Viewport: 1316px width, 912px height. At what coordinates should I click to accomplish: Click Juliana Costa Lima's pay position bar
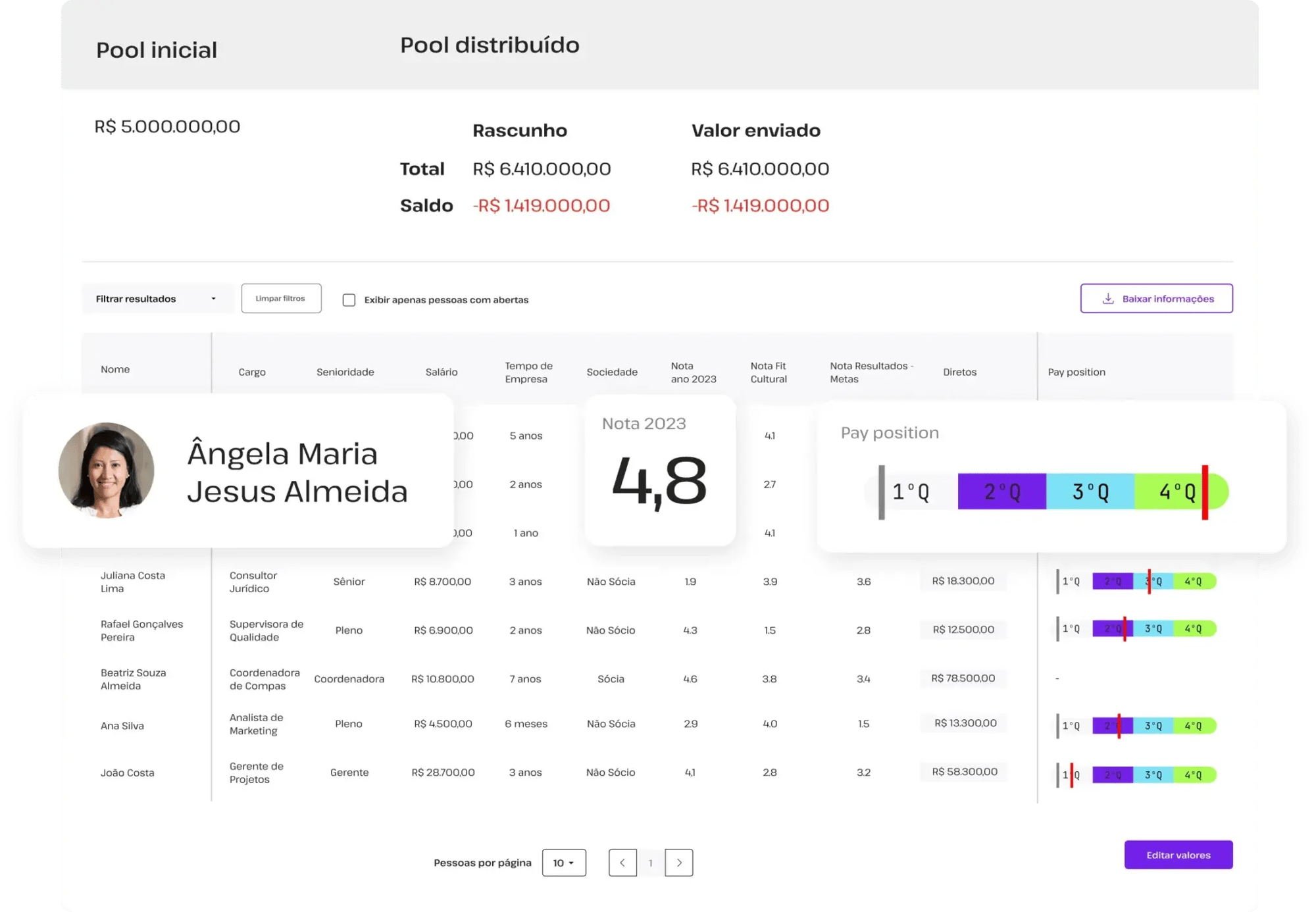click(x=1136, y=582)
